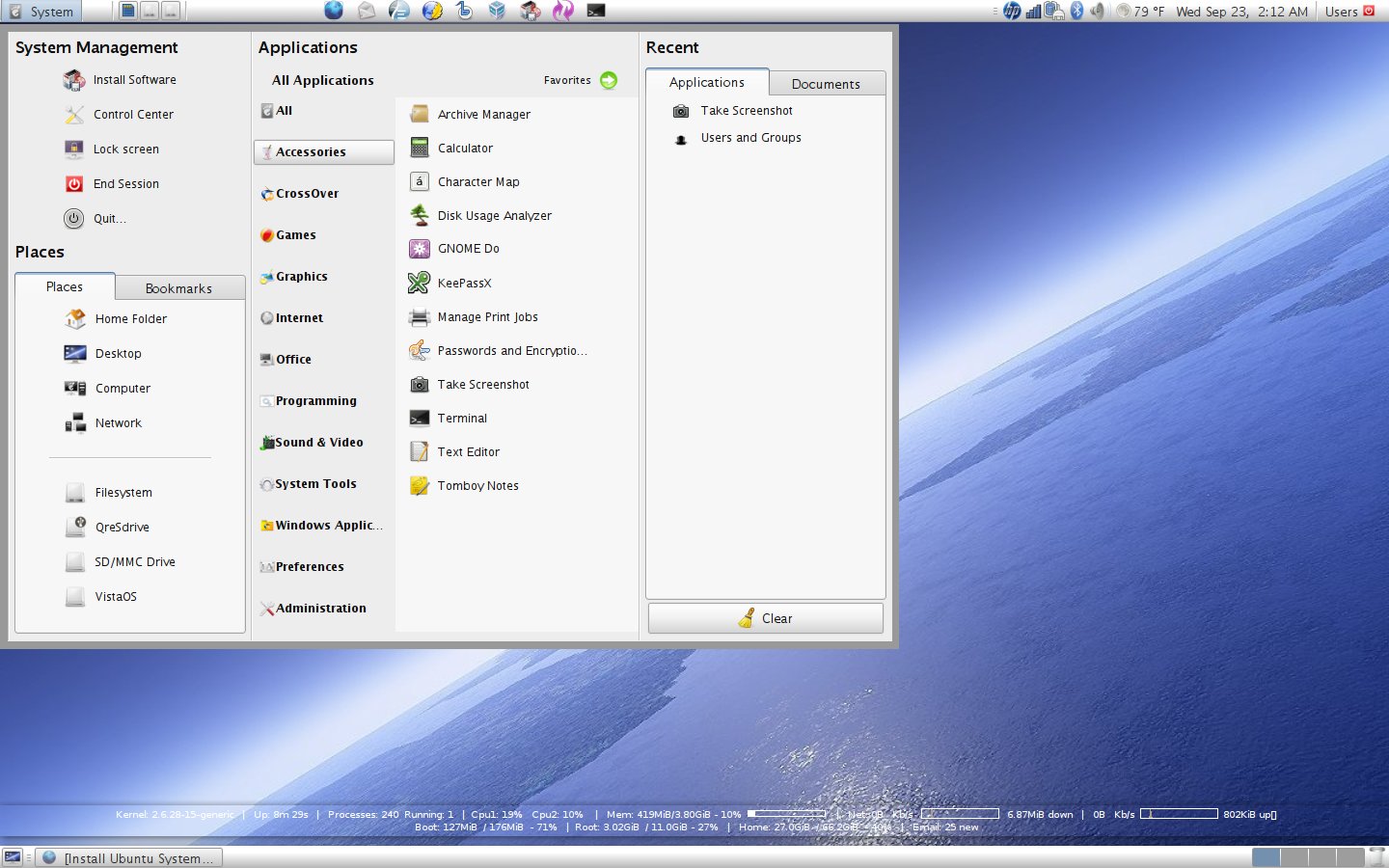Click the Quit power icon
This screenshot has width=1389, height=868.
(x=74, y=219)
